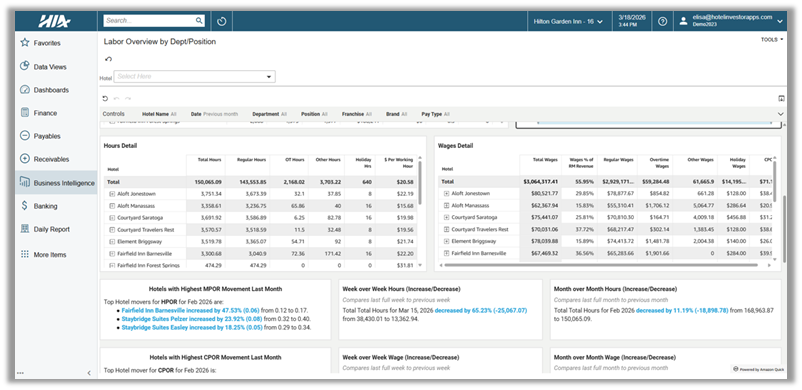Click Wages Detail scroll right arrow

pos(769,265)
